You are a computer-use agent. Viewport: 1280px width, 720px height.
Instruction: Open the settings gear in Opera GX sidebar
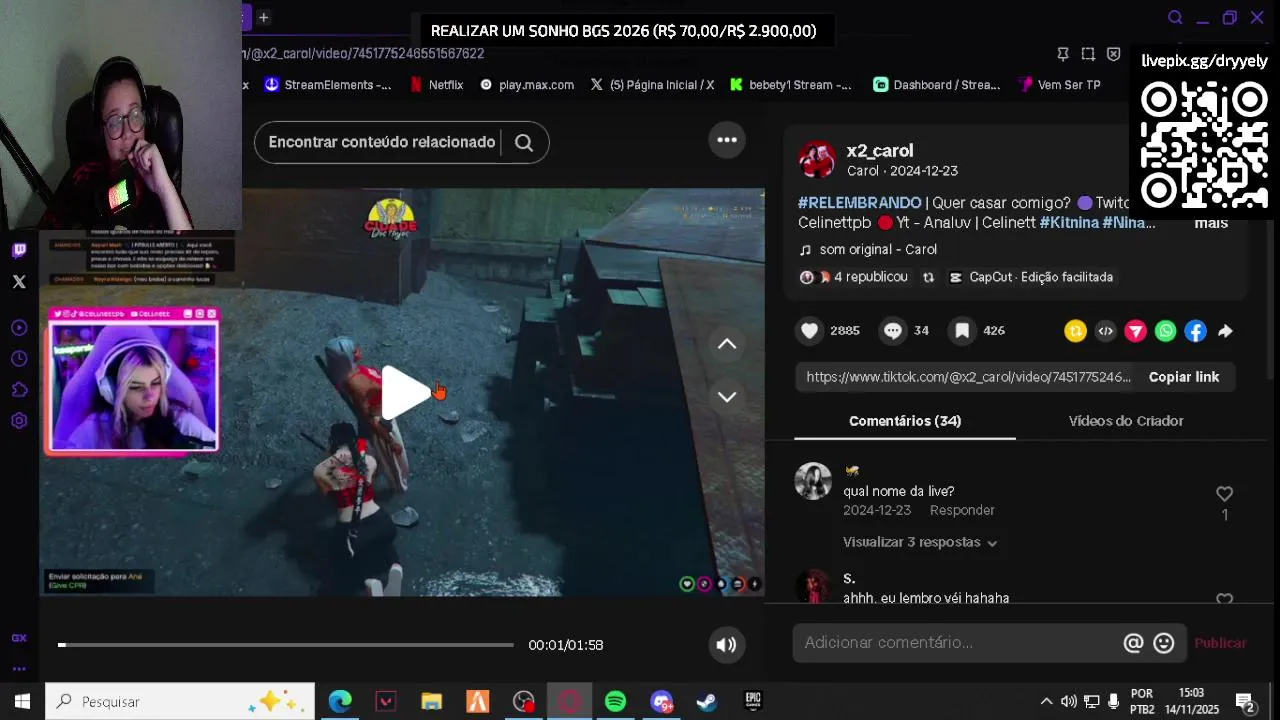(19, 421)
